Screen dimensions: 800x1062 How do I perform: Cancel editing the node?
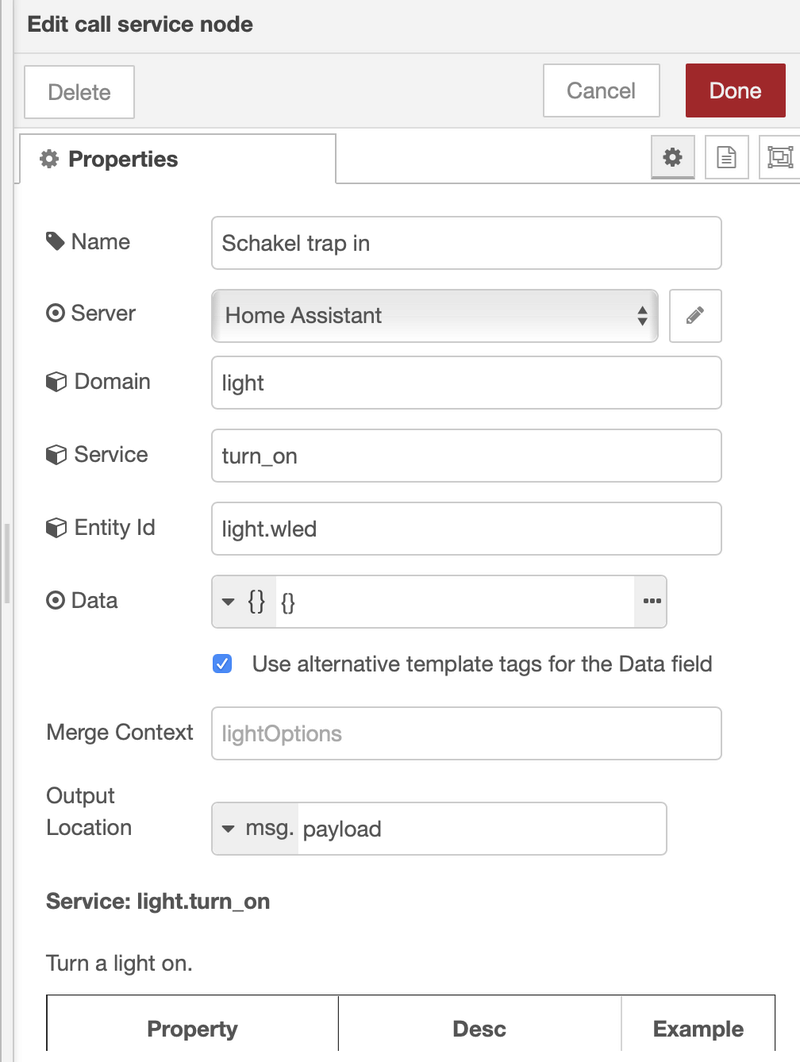[601, 91]
